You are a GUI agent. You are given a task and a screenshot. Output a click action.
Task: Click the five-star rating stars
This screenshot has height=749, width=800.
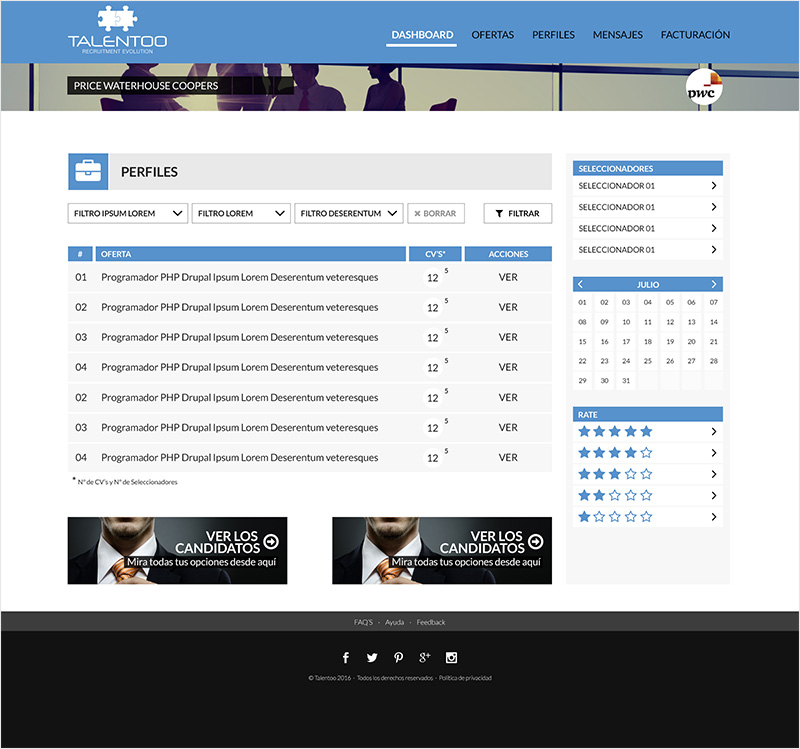[615, 432]
